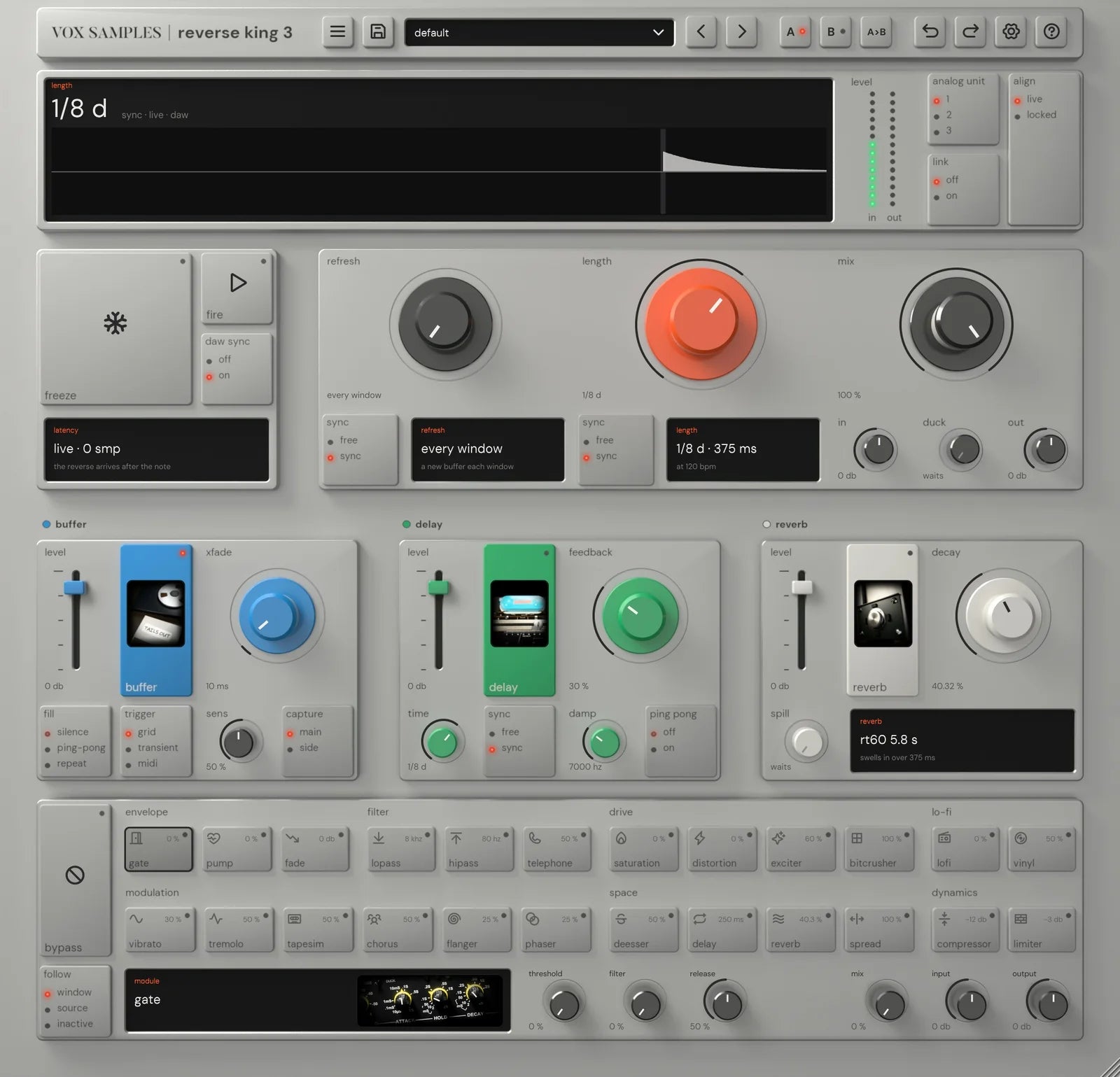Click the freeze snowflake pad
Image resolution: width=1120 pixels, height=1077 pixels.
pos(115,328)
